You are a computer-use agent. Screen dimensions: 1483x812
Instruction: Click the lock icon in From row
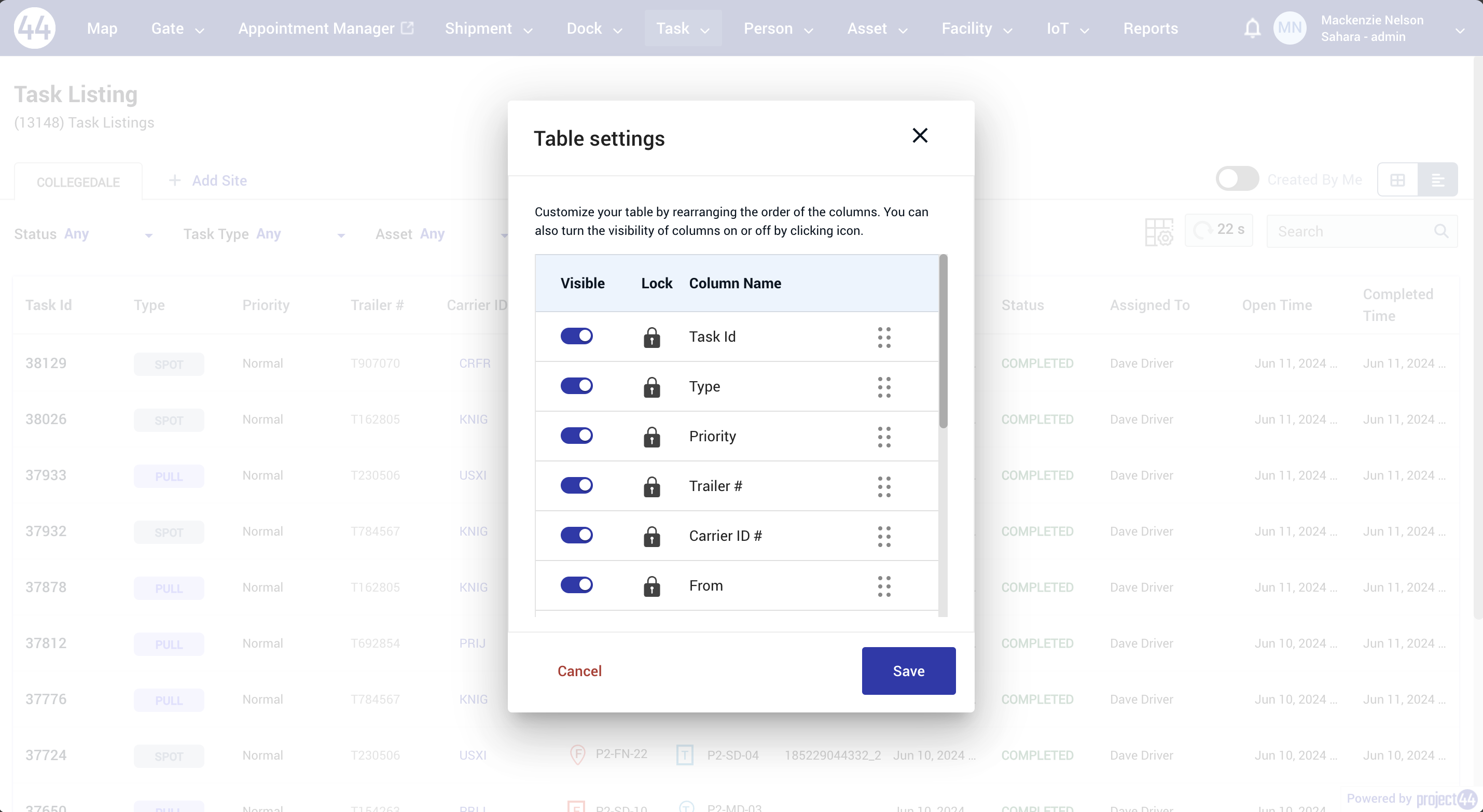click(652, 586)
